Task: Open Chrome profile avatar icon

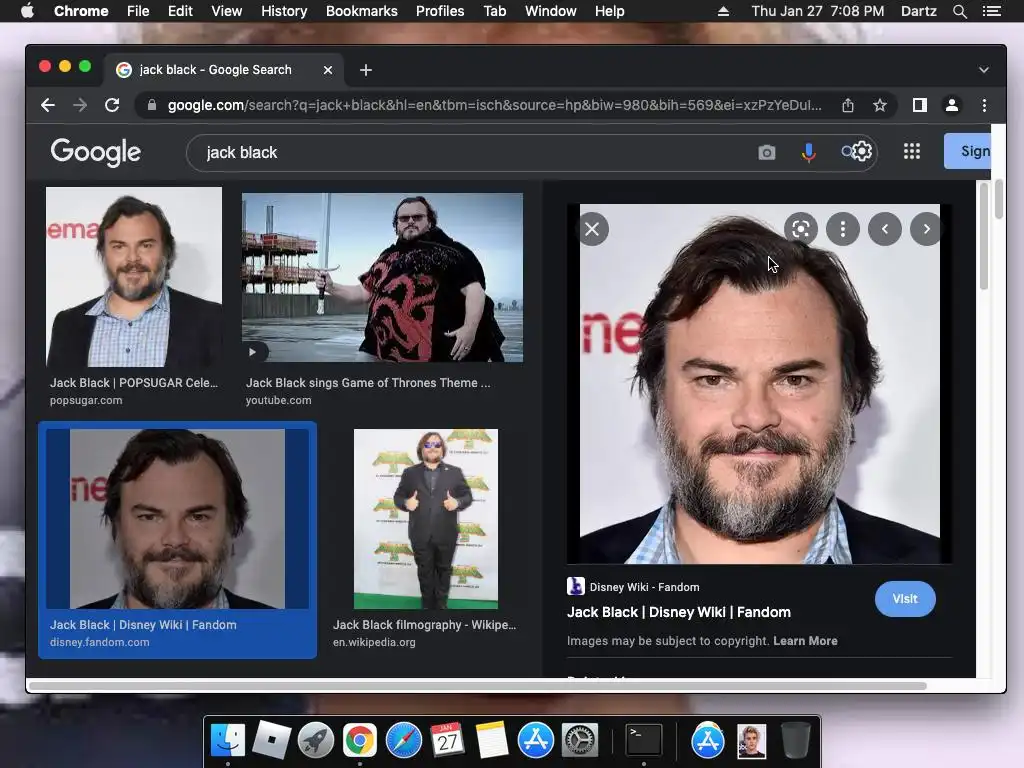Action: tap(952, 105)
